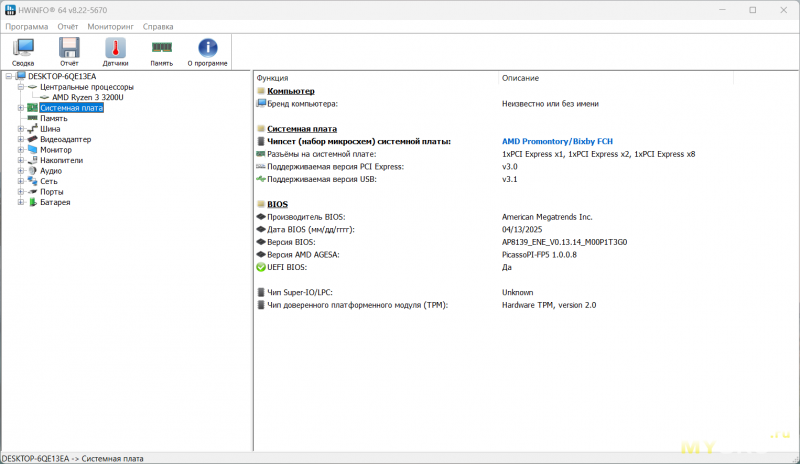
Task: Expand the Видеоадаптер tree node
Action: tap(20, 139)
